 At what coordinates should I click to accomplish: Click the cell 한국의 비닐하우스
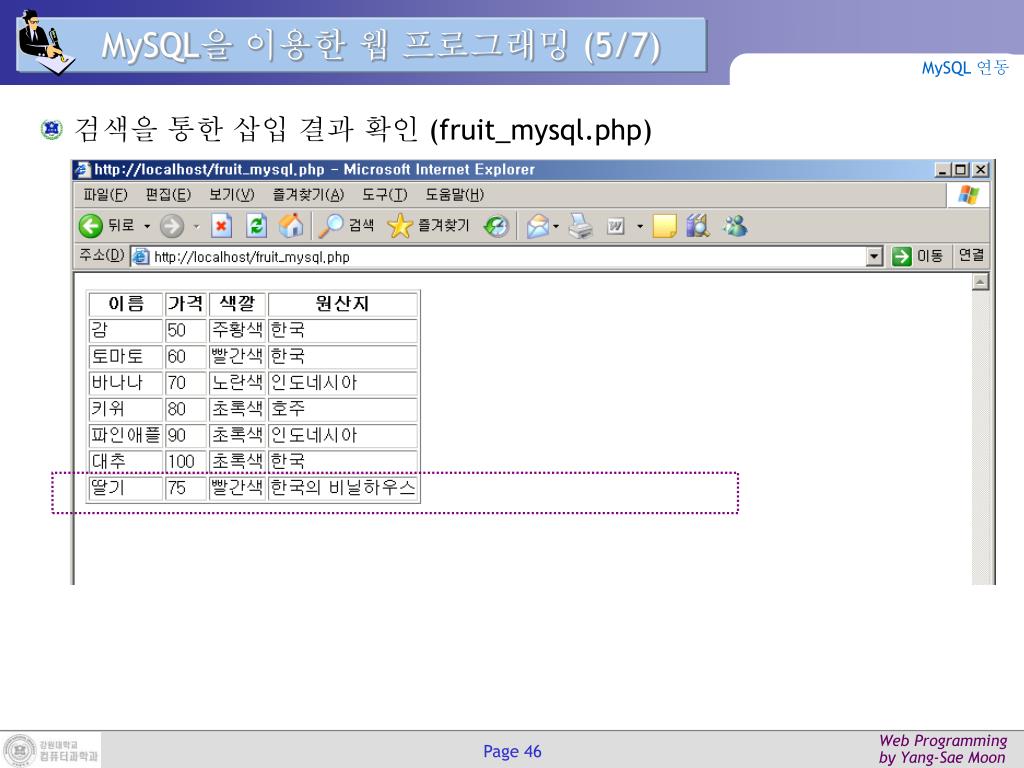click(x=343, y=488)
